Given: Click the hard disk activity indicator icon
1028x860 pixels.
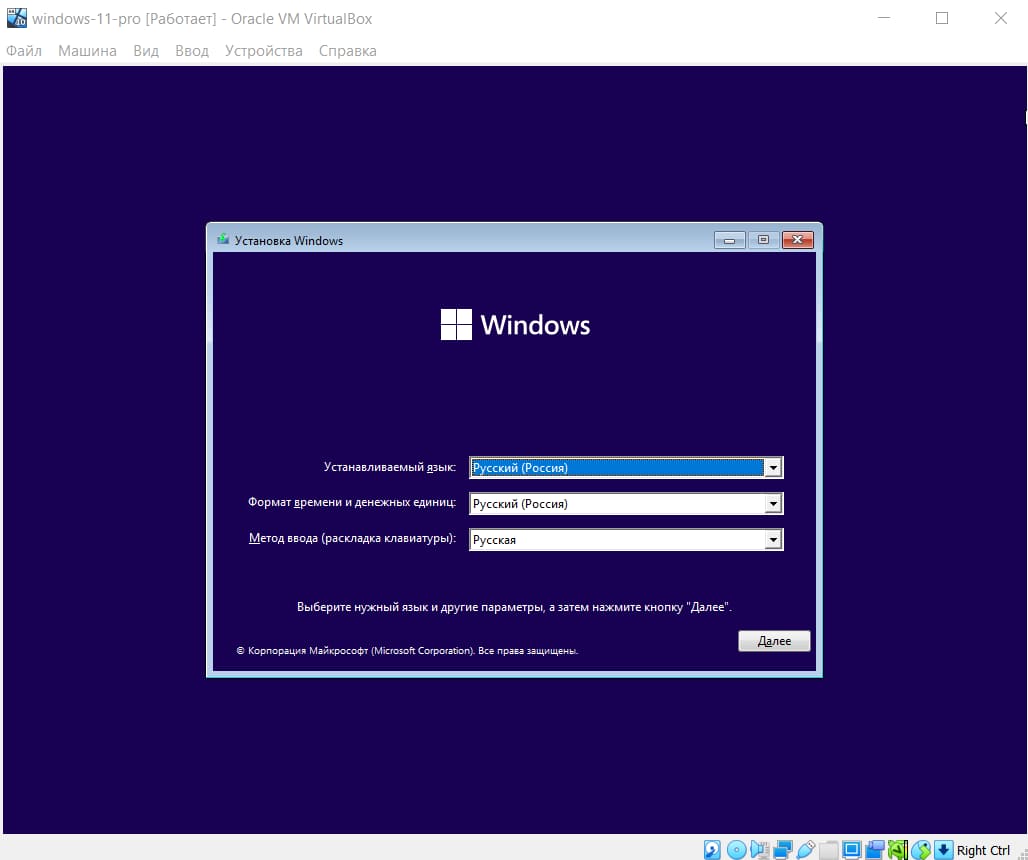Looking at the screenshot, I should [x=712, y=850].
